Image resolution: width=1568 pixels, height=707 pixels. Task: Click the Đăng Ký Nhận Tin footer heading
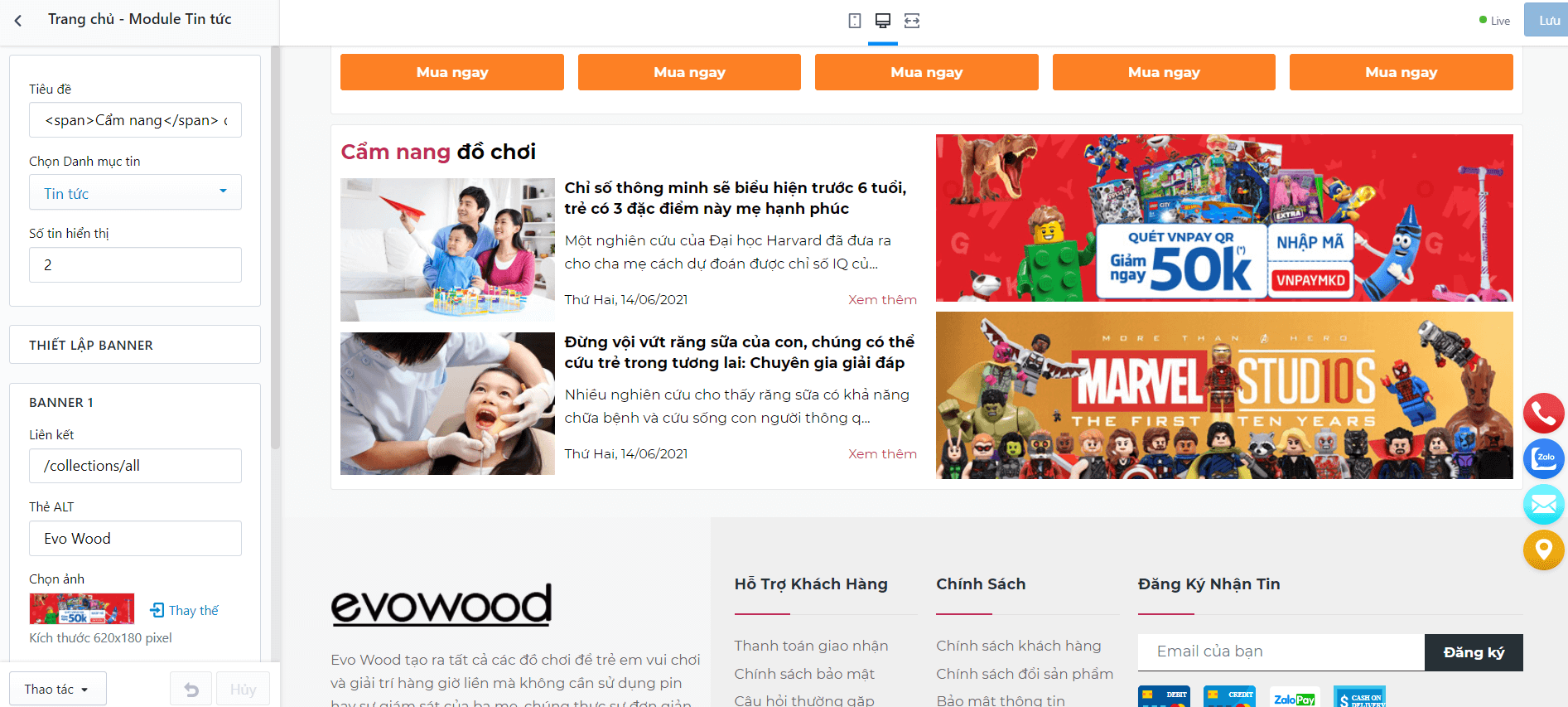point(1209,584)
